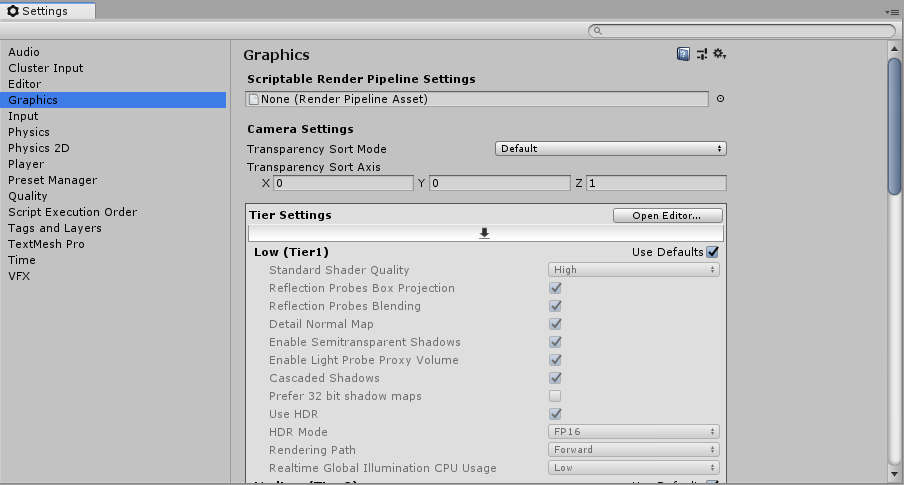Select Time settings category

[x=113, y=260]
